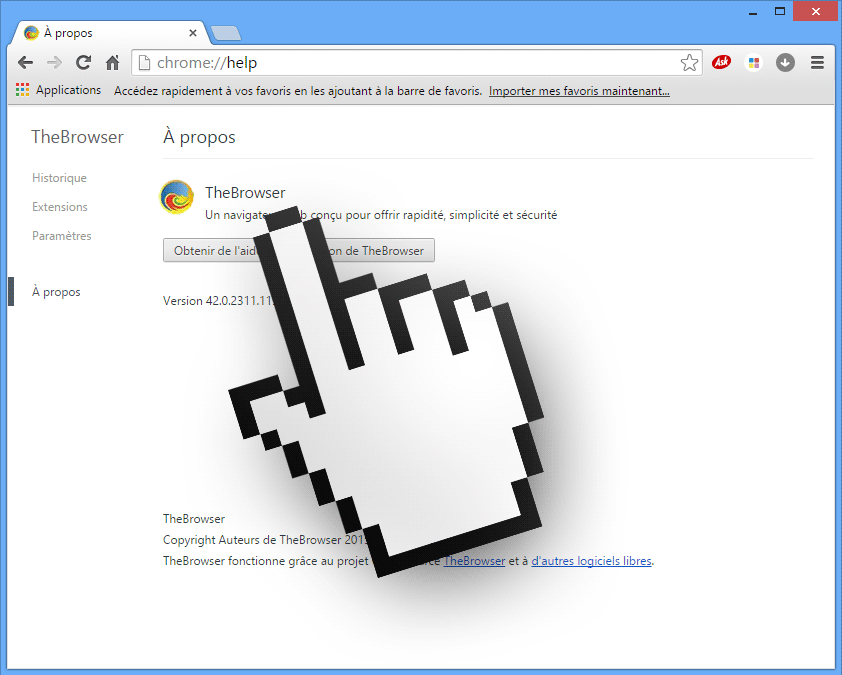
Task: Click Importer mes favoris maintenant link
Action: [x=579, y=91]
